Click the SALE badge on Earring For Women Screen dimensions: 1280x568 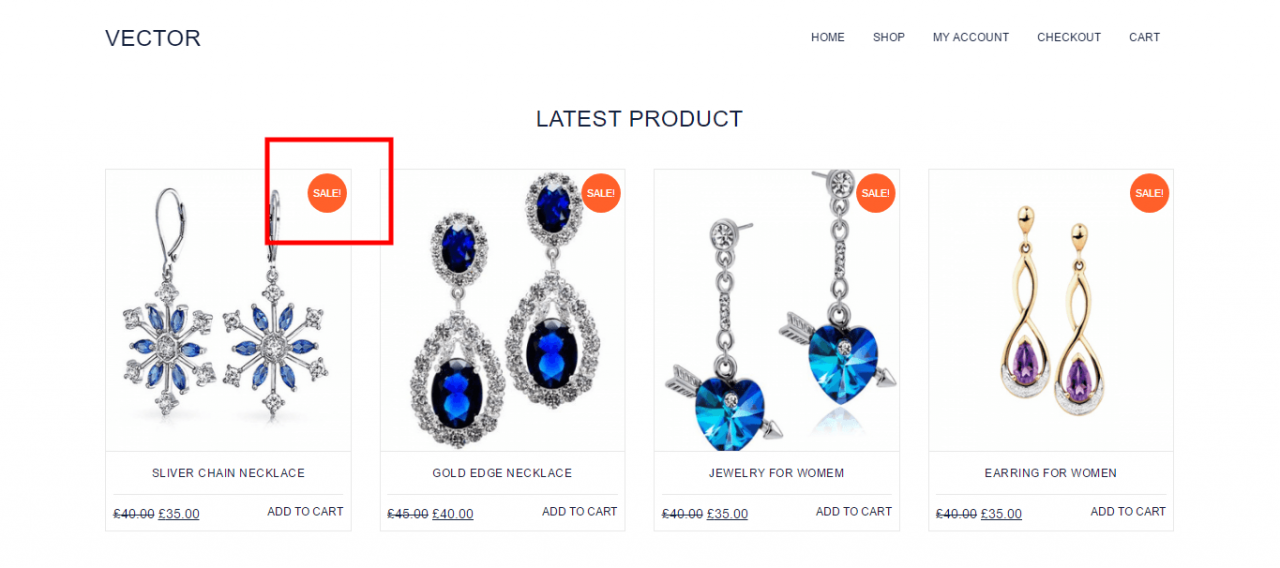(1150, 193)
